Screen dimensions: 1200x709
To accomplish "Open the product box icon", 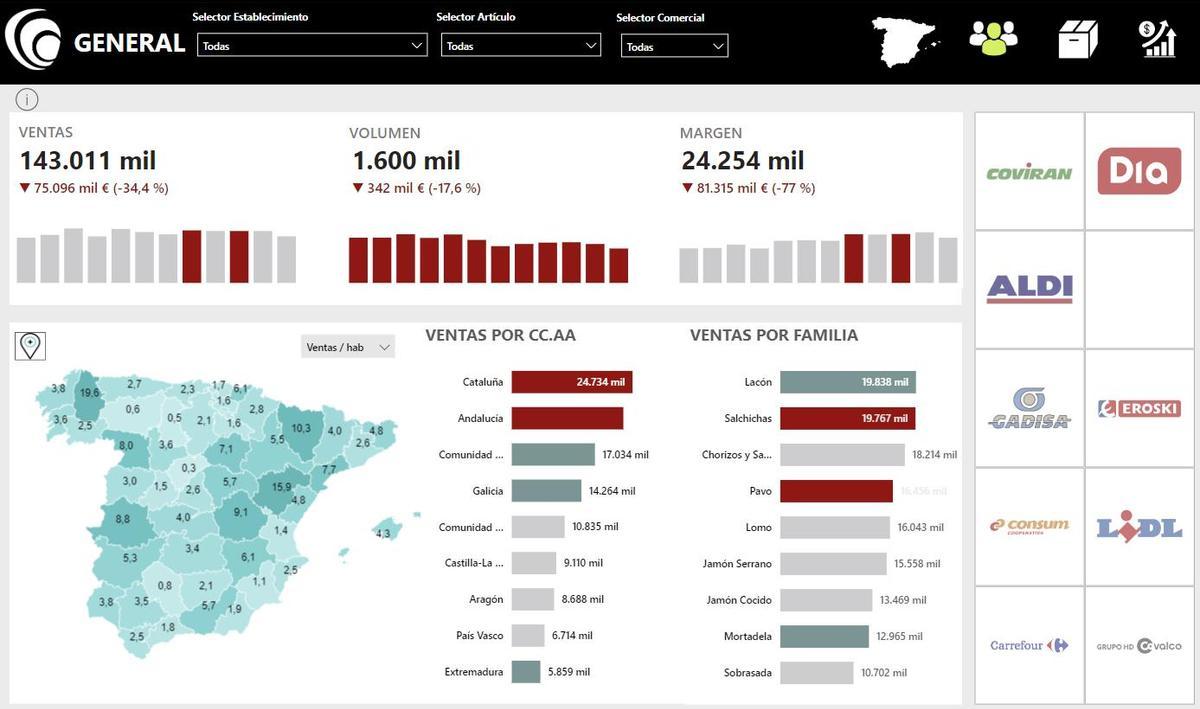I will (x=1077, y=38).
